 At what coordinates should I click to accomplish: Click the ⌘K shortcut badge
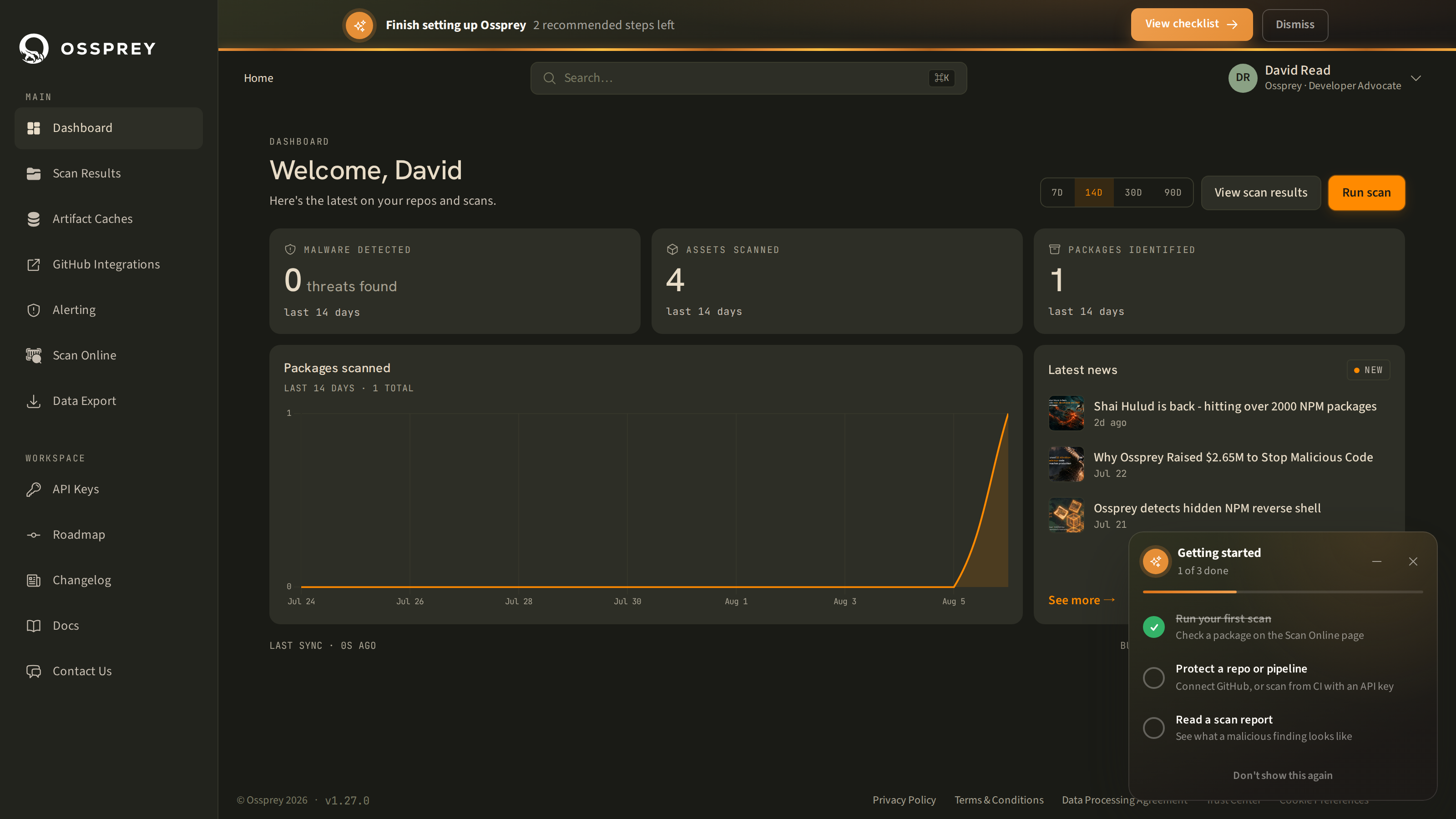point(942,78)
